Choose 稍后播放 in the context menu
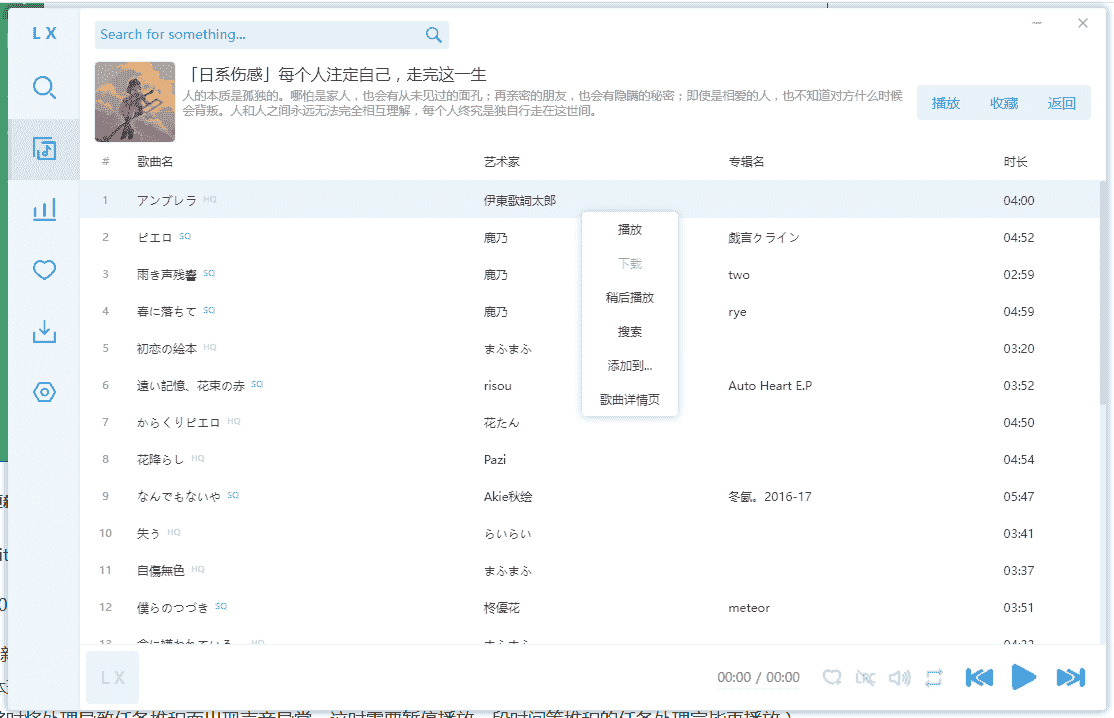This screenshot has height=718, width=1114. point(629,298)
